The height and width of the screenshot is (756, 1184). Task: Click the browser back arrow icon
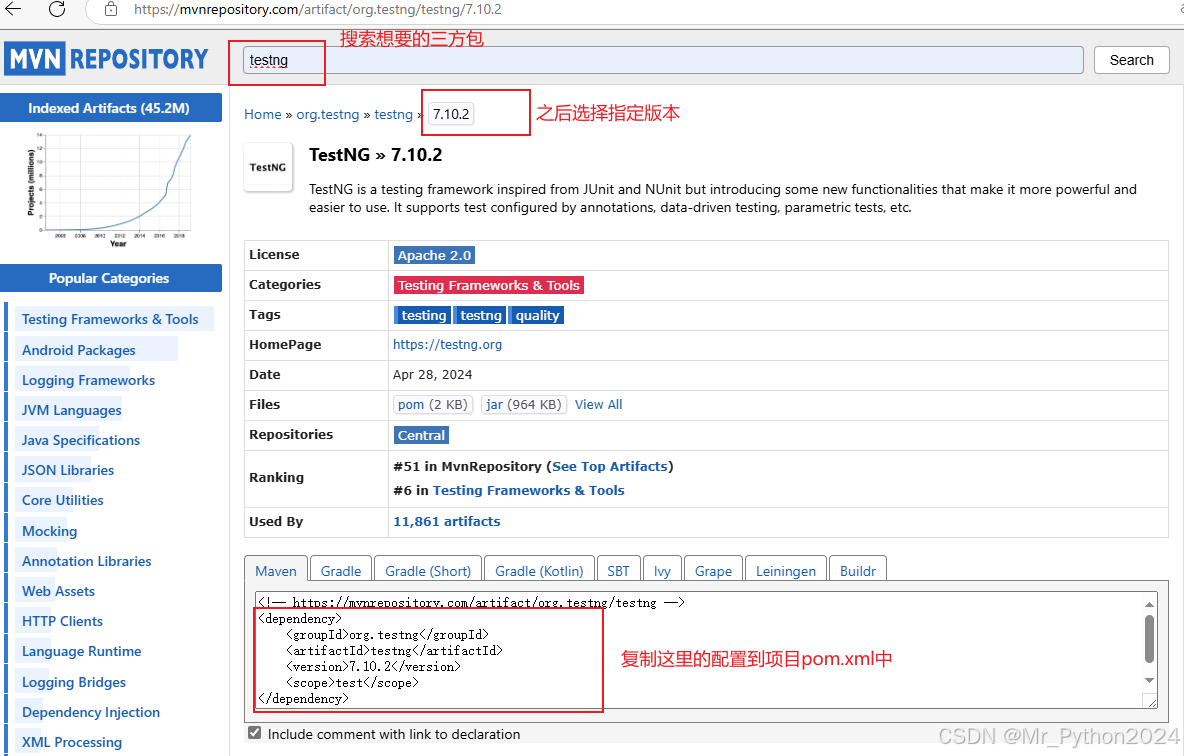tap(13, 9)
